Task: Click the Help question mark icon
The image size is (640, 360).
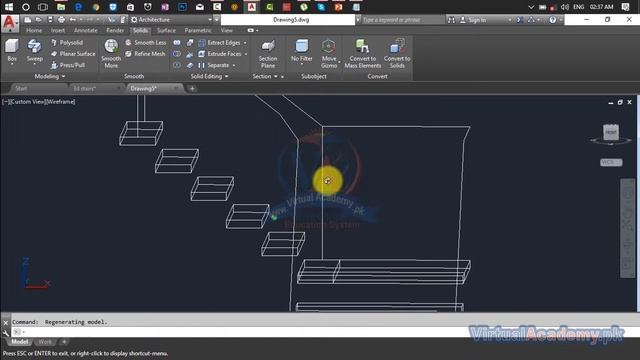Action: coord(553,20)
